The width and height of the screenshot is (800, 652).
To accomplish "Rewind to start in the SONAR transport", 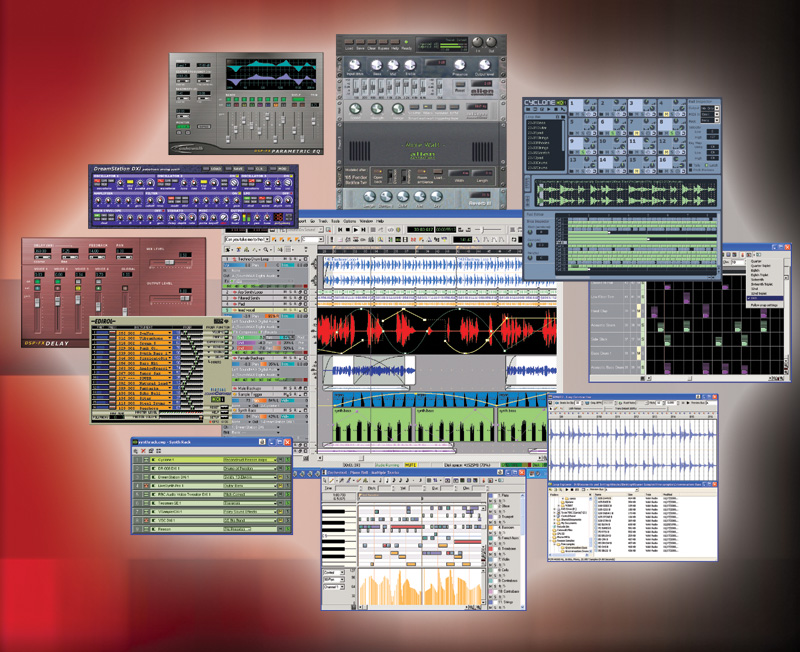I will click(340, 230).
